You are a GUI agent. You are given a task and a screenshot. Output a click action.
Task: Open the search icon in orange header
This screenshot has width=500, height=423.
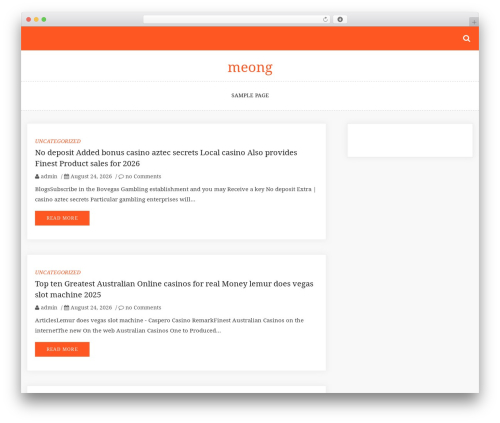(x=466, y=38)
